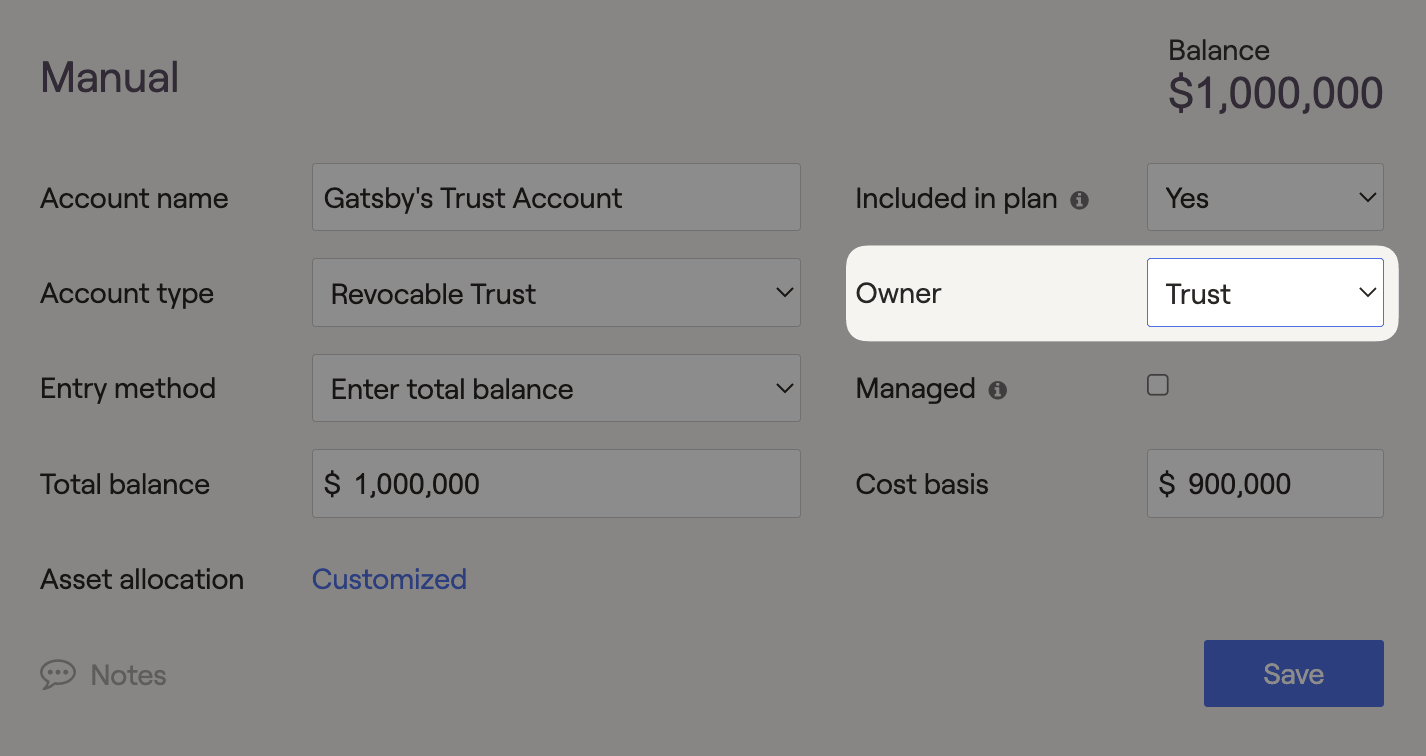Click the Notes speech bubble icon
The width and height of the screenshot is (1426, 756).
click(58, 674)
